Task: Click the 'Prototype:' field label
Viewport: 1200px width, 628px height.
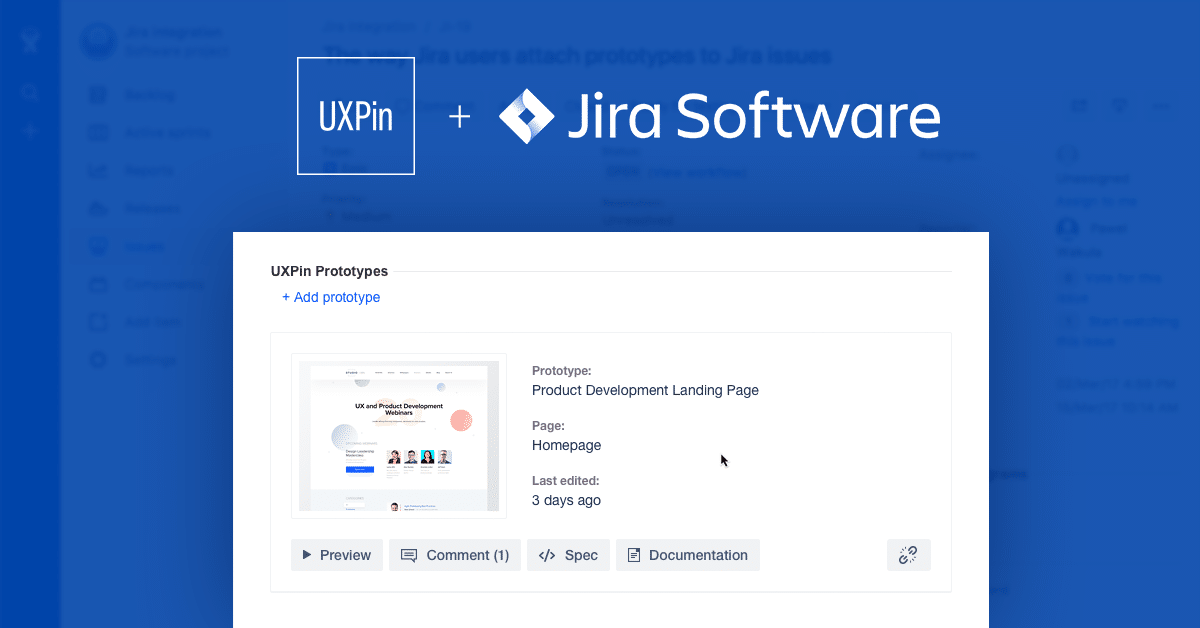Action: pos(562,370)
